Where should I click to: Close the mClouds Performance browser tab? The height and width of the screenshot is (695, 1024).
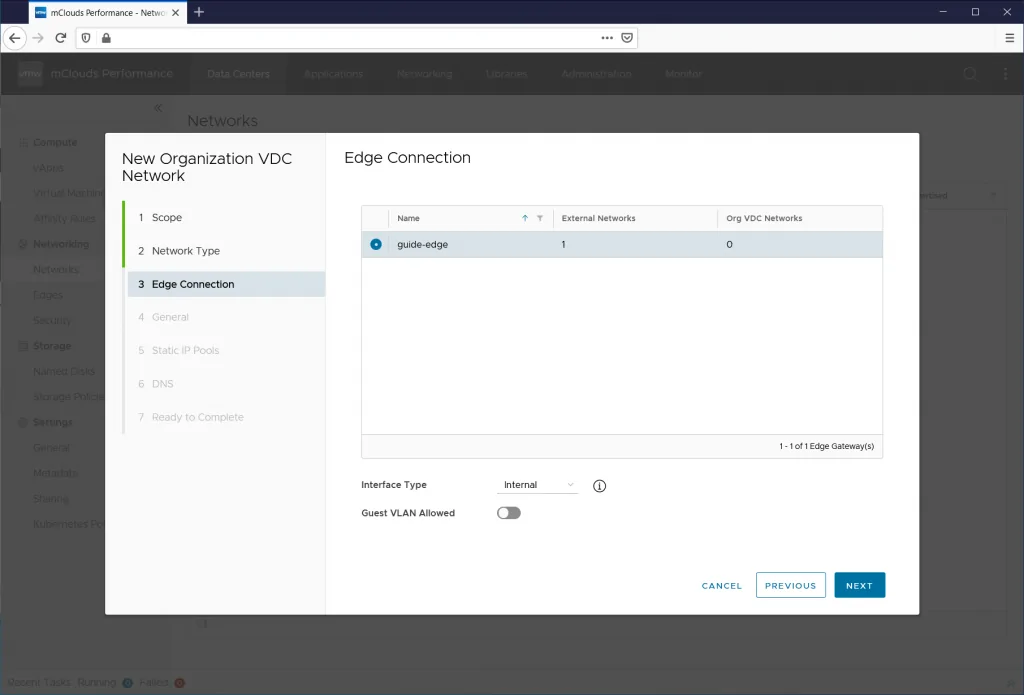pyautogui.click(x=175, y=12)
